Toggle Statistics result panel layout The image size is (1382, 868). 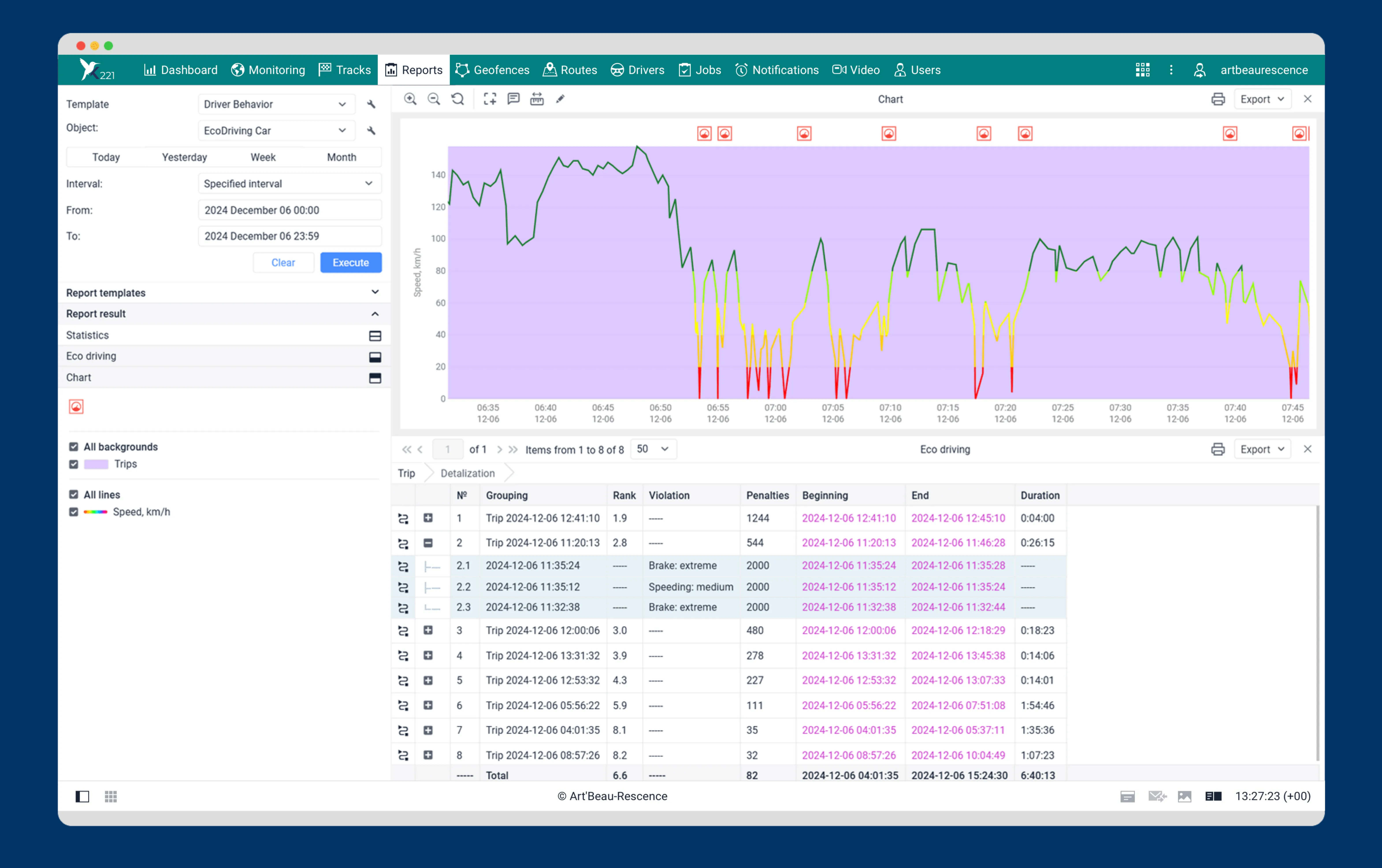pos(375,336)
